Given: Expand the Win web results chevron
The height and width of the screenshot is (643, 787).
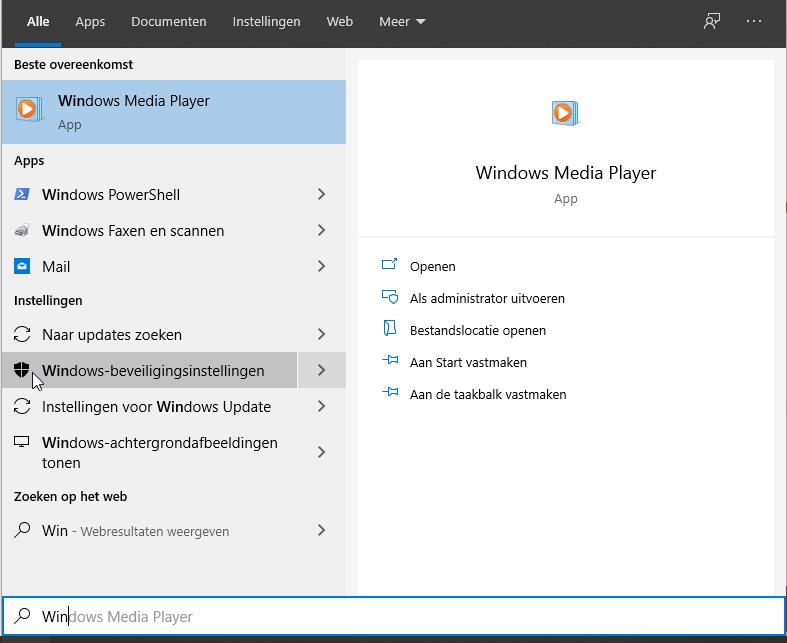Looking at the screenshot, I should tap(321, 531).
